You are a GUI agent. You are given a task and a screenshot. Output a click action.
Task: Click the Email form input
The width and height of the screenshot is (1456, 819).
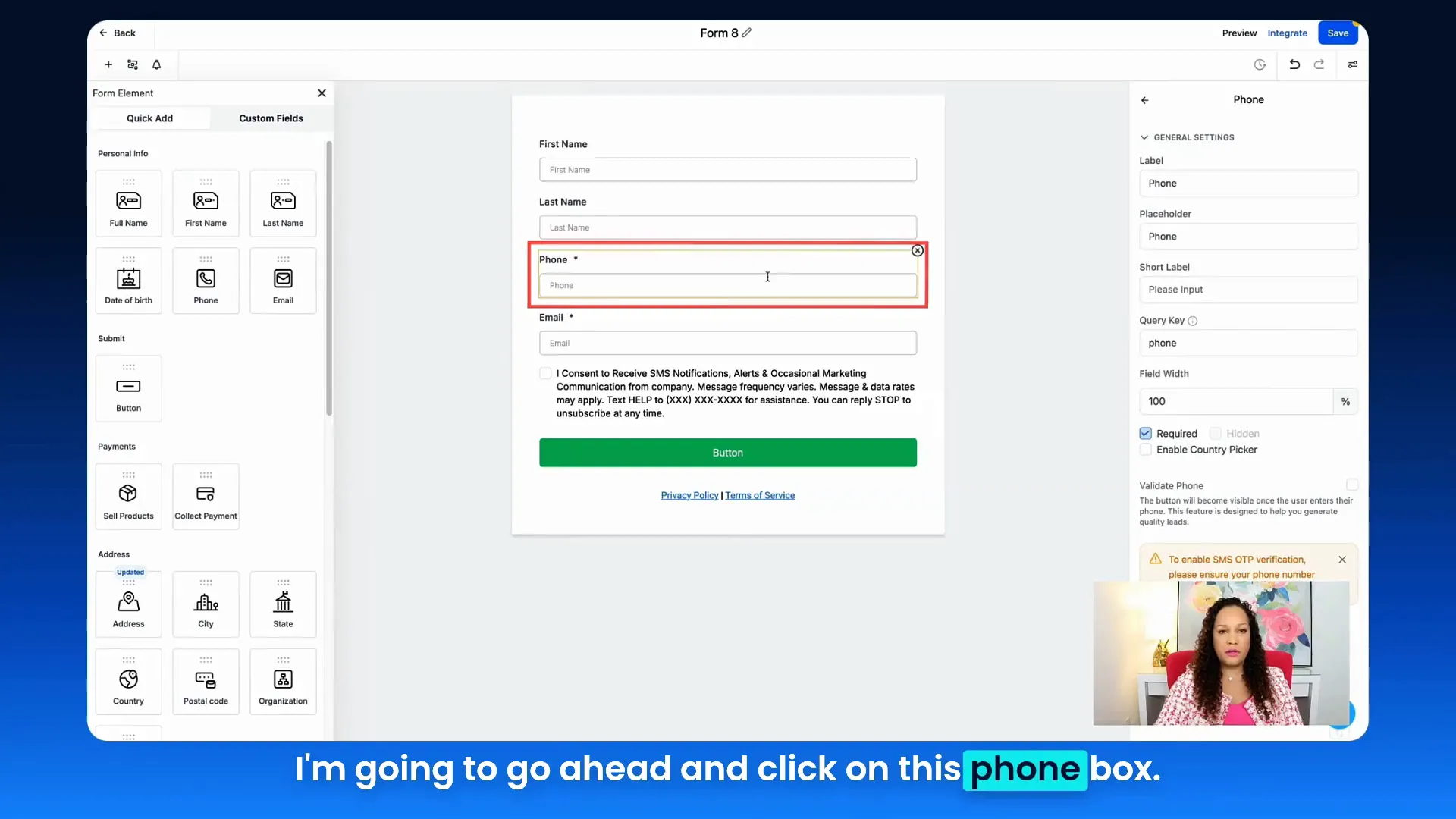pyautogui.click(x=727, y=343)
